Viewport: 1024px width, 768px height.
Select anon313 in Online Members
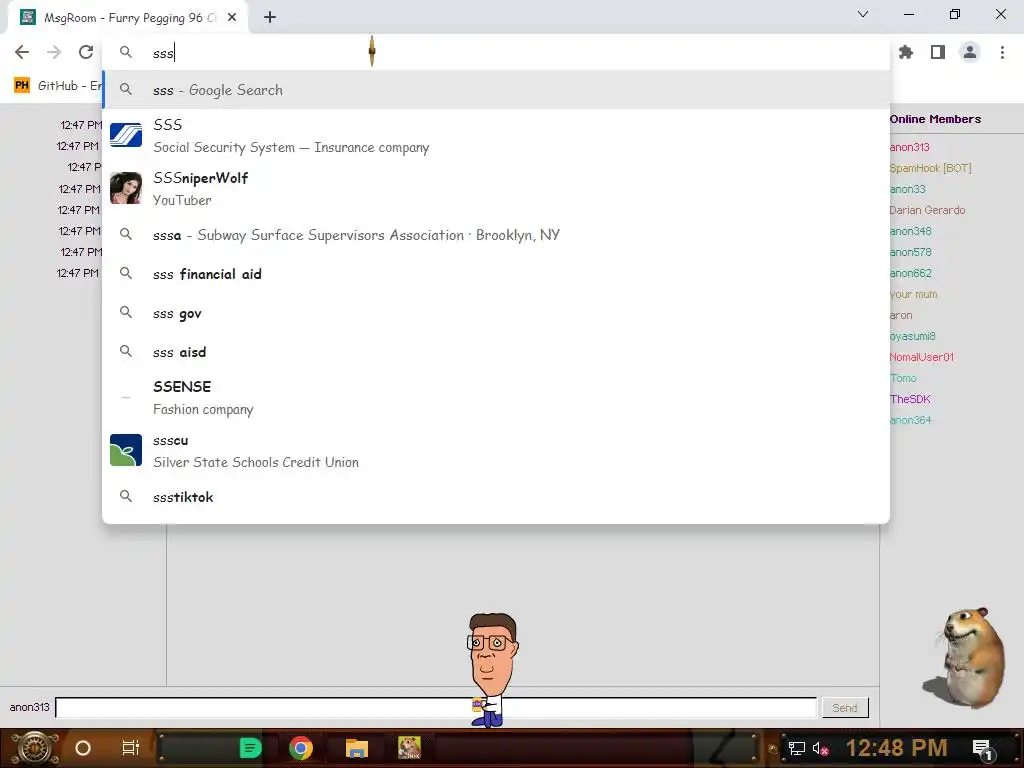coord(909,148)
